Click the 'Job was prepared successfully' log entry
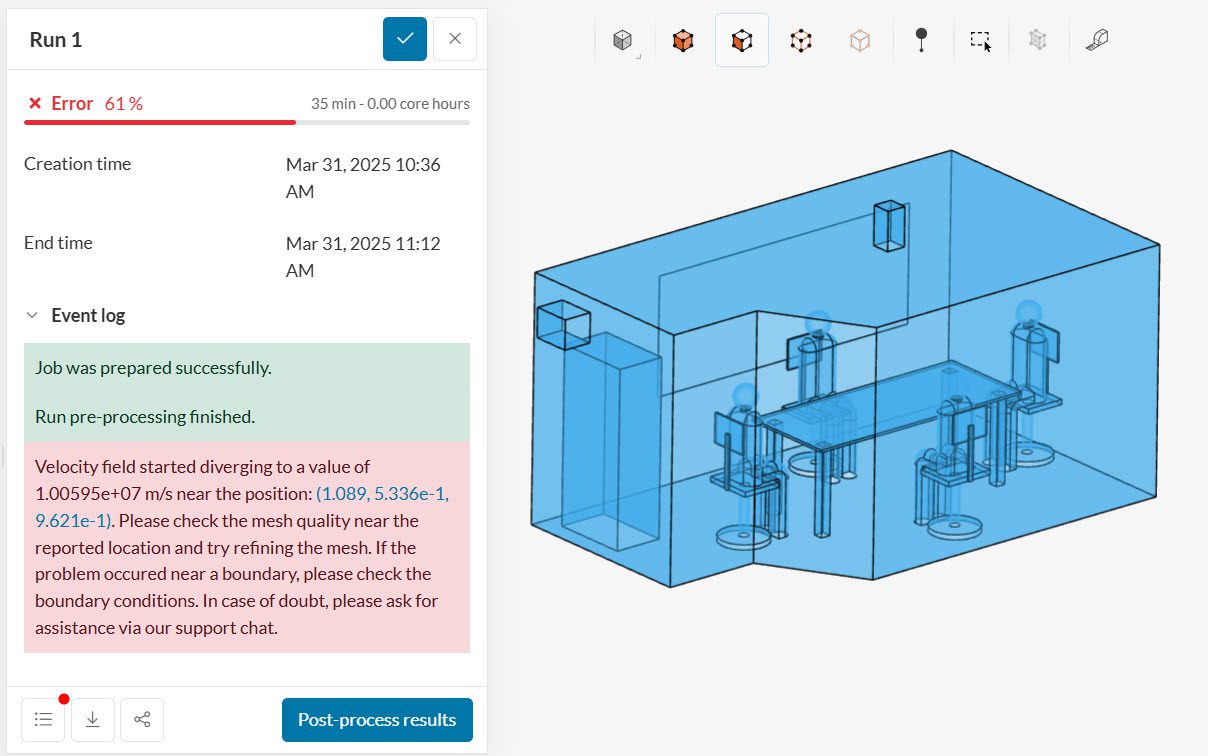Image resolution: width=1208 pixels, height=756 pixels. [153, 367]
